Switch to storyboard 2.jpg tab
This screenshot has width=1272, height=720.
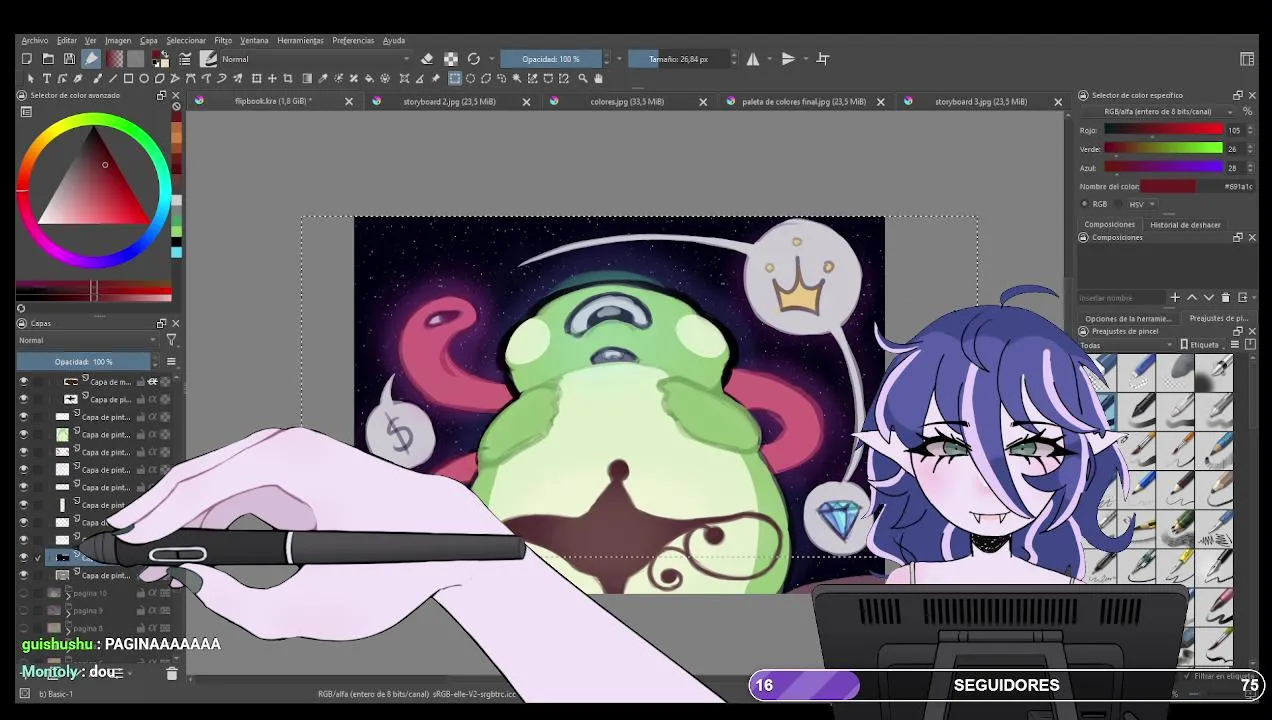click(x=449, y=101)
